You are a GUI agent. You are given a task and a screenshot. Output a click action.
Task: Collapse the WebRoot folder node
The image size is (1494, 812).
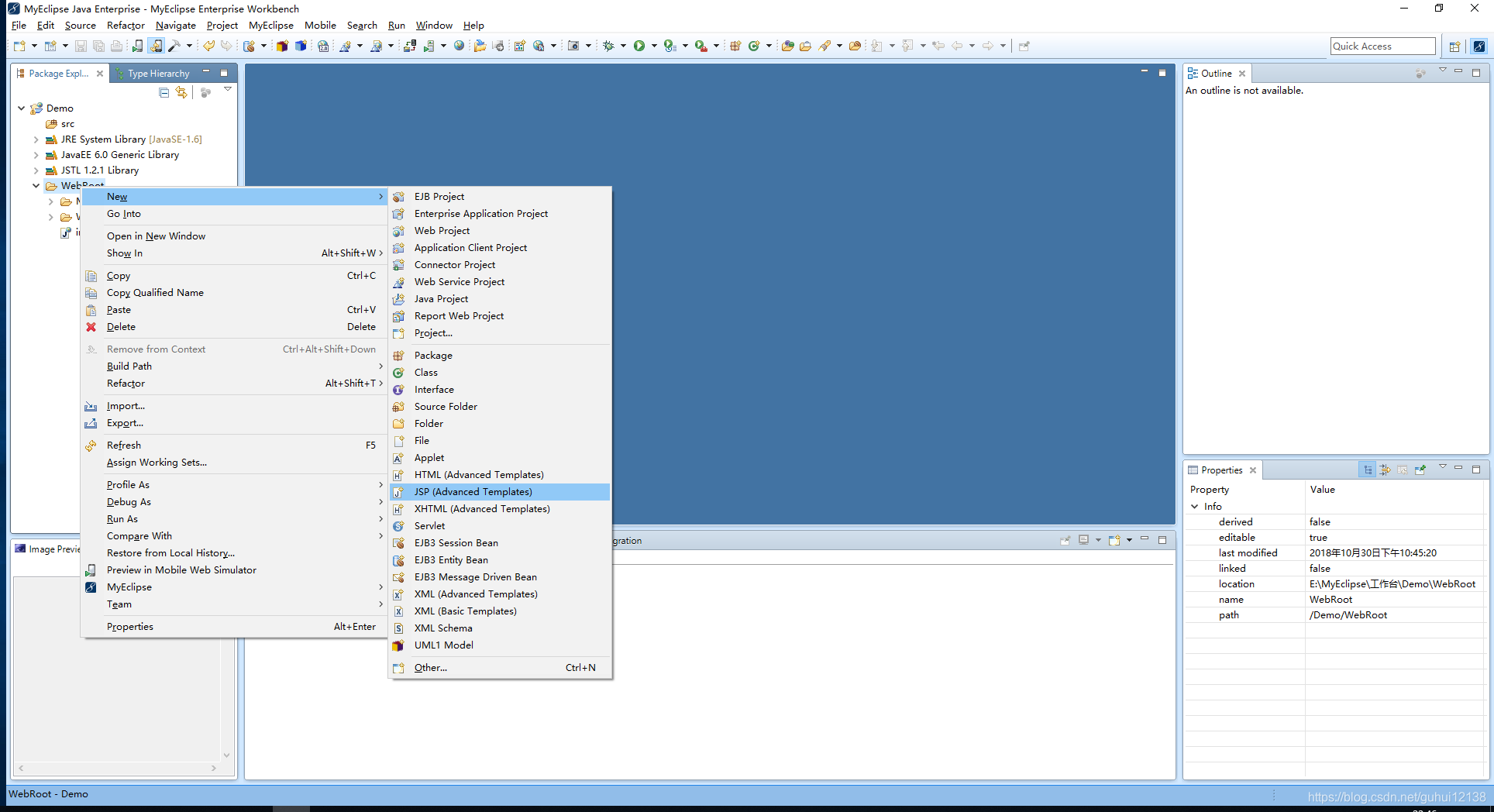click(x=36, y=186)
